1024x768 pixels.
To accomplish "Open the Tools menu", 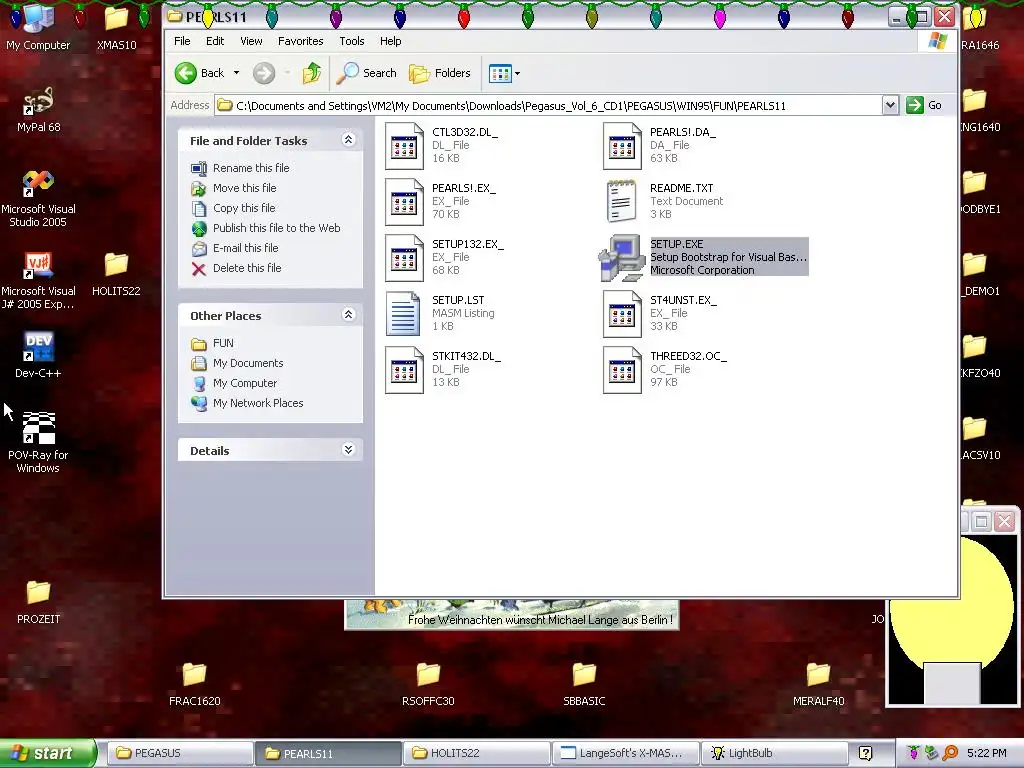I will coord(351,41).
